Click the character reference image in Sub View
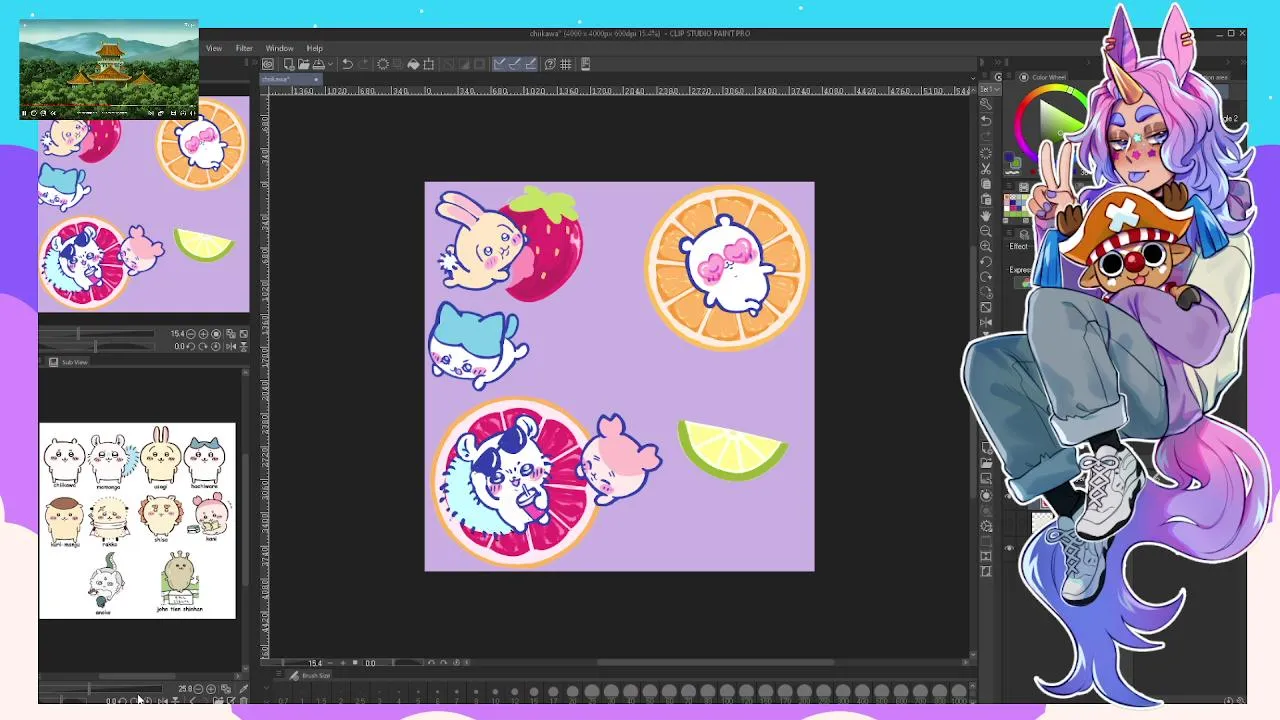Screen dimensions: 1280x720 [138, 521]
